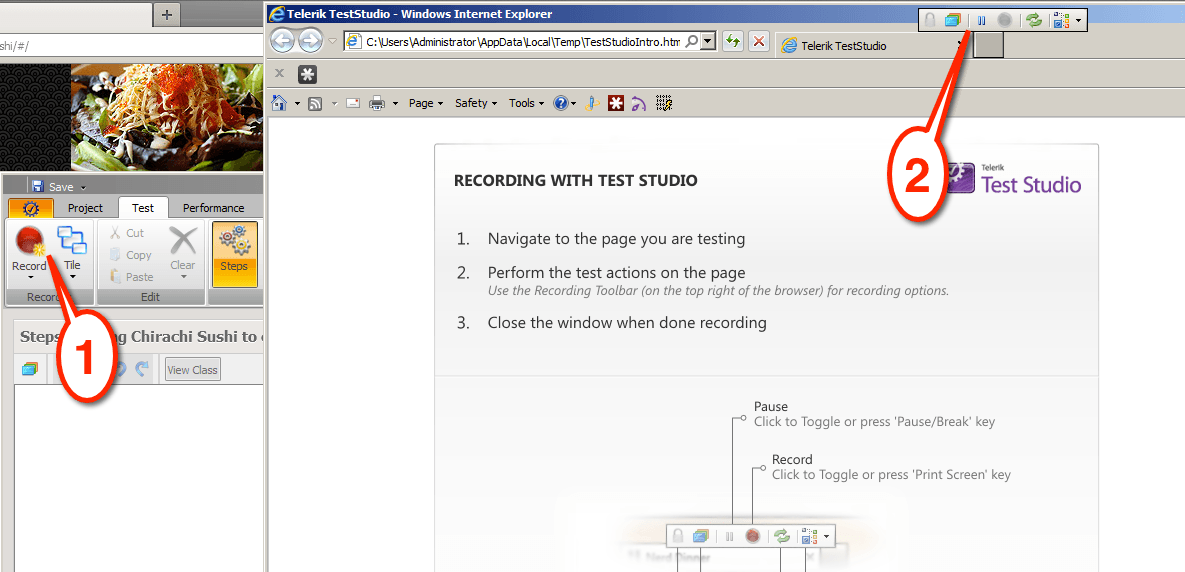Click the RSS feeds icon
The image size is (1185, 572).
pyautogui.click(x=315, y=104)
